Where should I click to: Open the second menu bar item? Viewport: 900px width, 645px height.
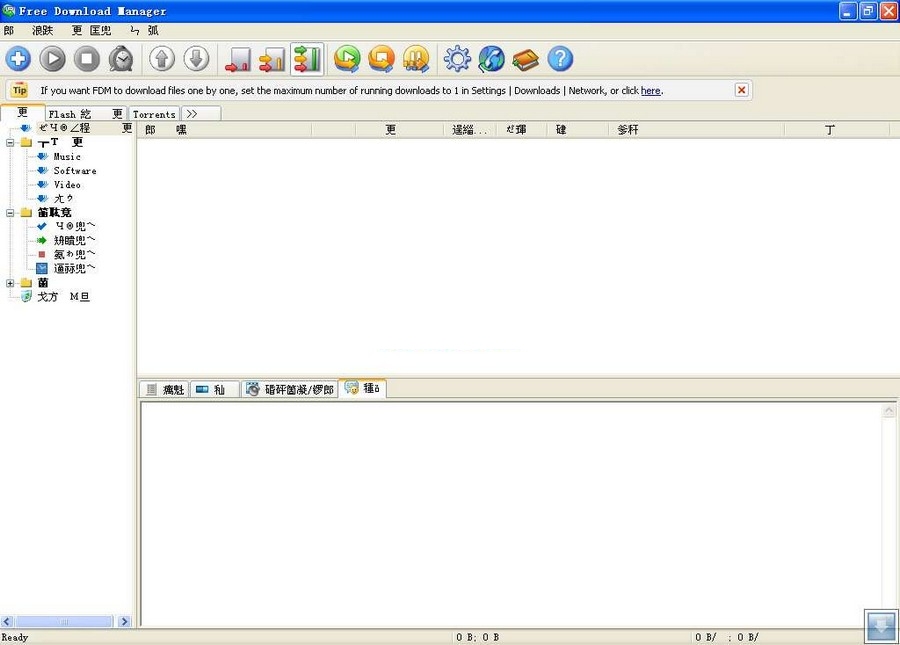[x=42, y=30]
